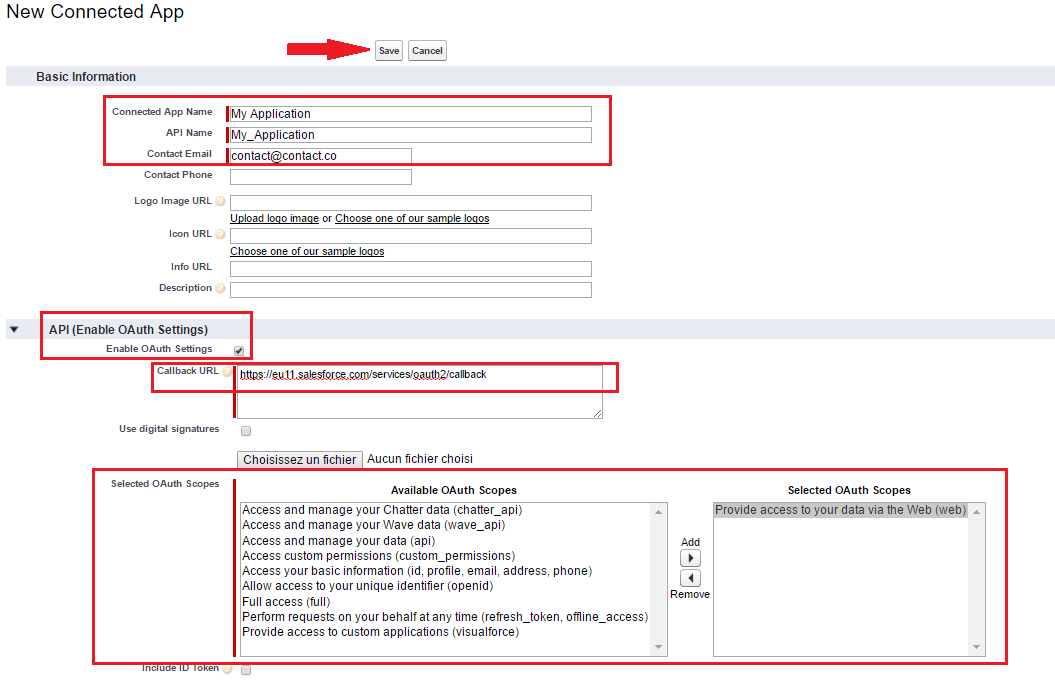Open Upload logo image link
This screenshot has height=687, width=1055.
point(275,218)
